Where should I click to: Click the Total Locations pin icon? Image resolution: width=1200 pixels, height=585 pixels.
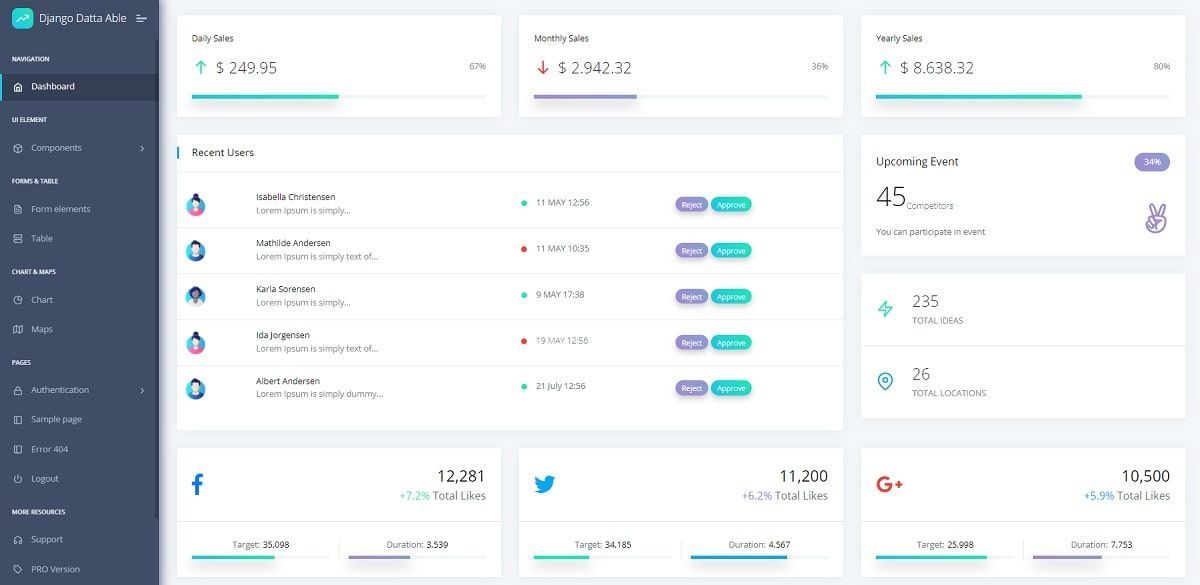pyautogui.click(x=884, y=380)
